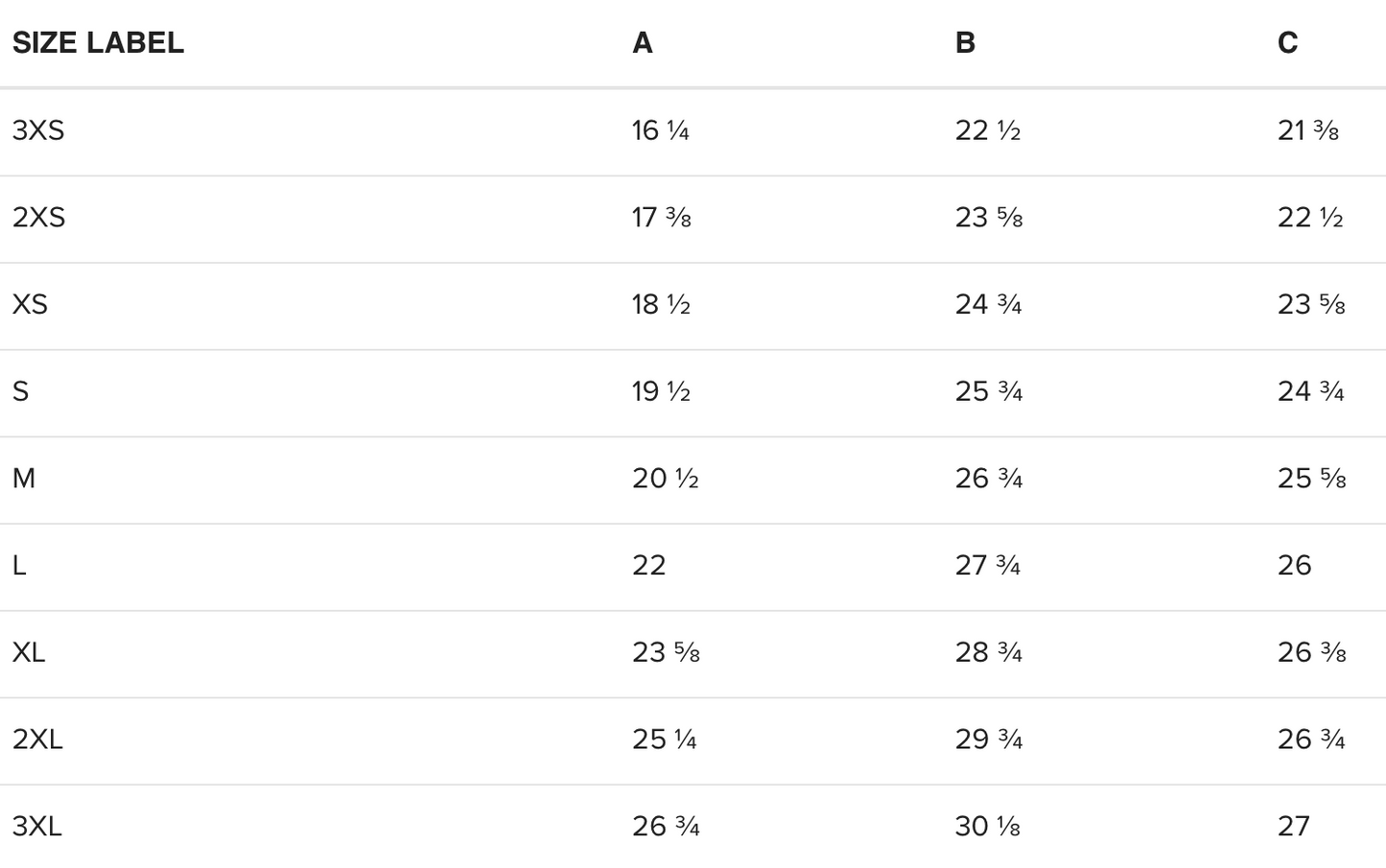Select the XS size label cell

[30, 305]
